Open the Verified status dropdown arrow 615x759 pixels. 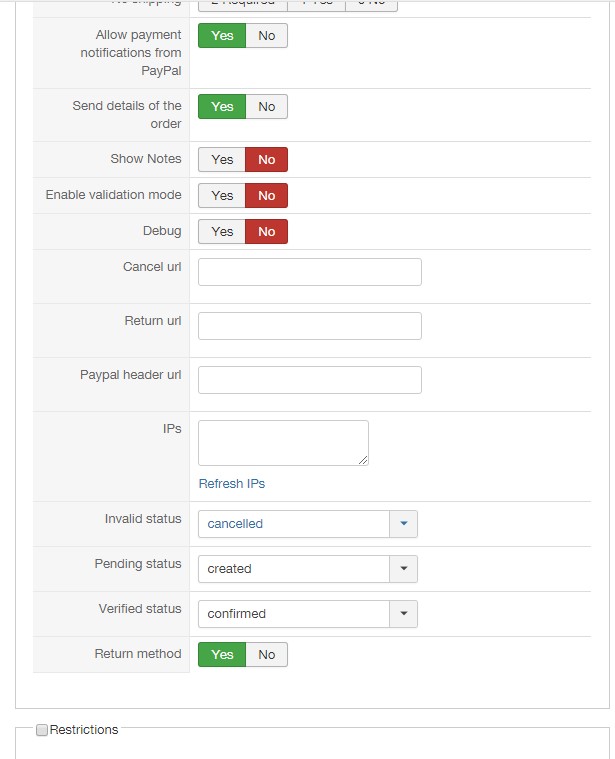[x=403, y=614]
